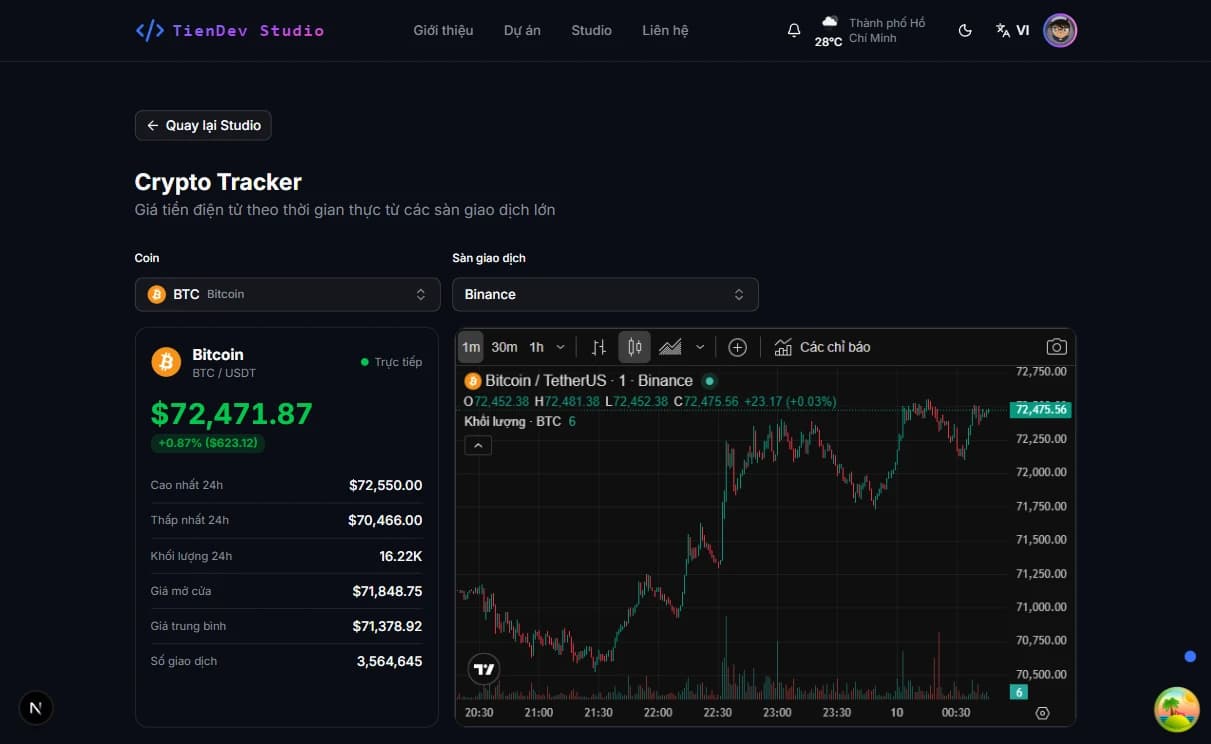Expand the time interval dropdown arrow
This screenshot has height=744, width=1211.
tap(560, 347)
